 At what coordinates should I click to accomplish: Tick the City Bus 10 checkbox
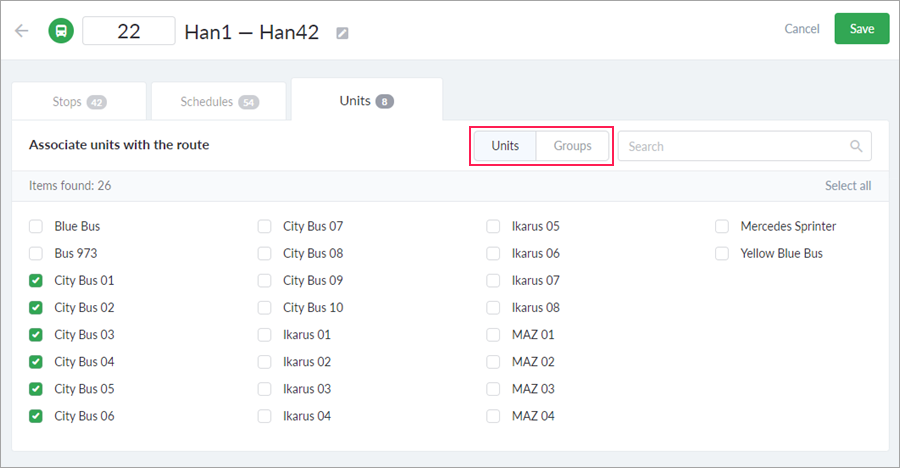click(x=264, y=308)
